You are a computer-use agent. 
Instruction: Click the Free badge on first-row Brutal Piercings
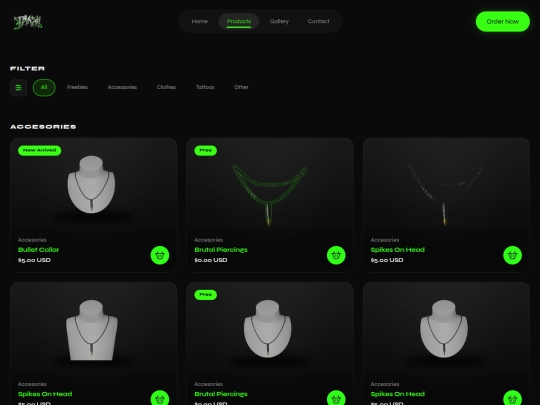(x=206, y=150)
